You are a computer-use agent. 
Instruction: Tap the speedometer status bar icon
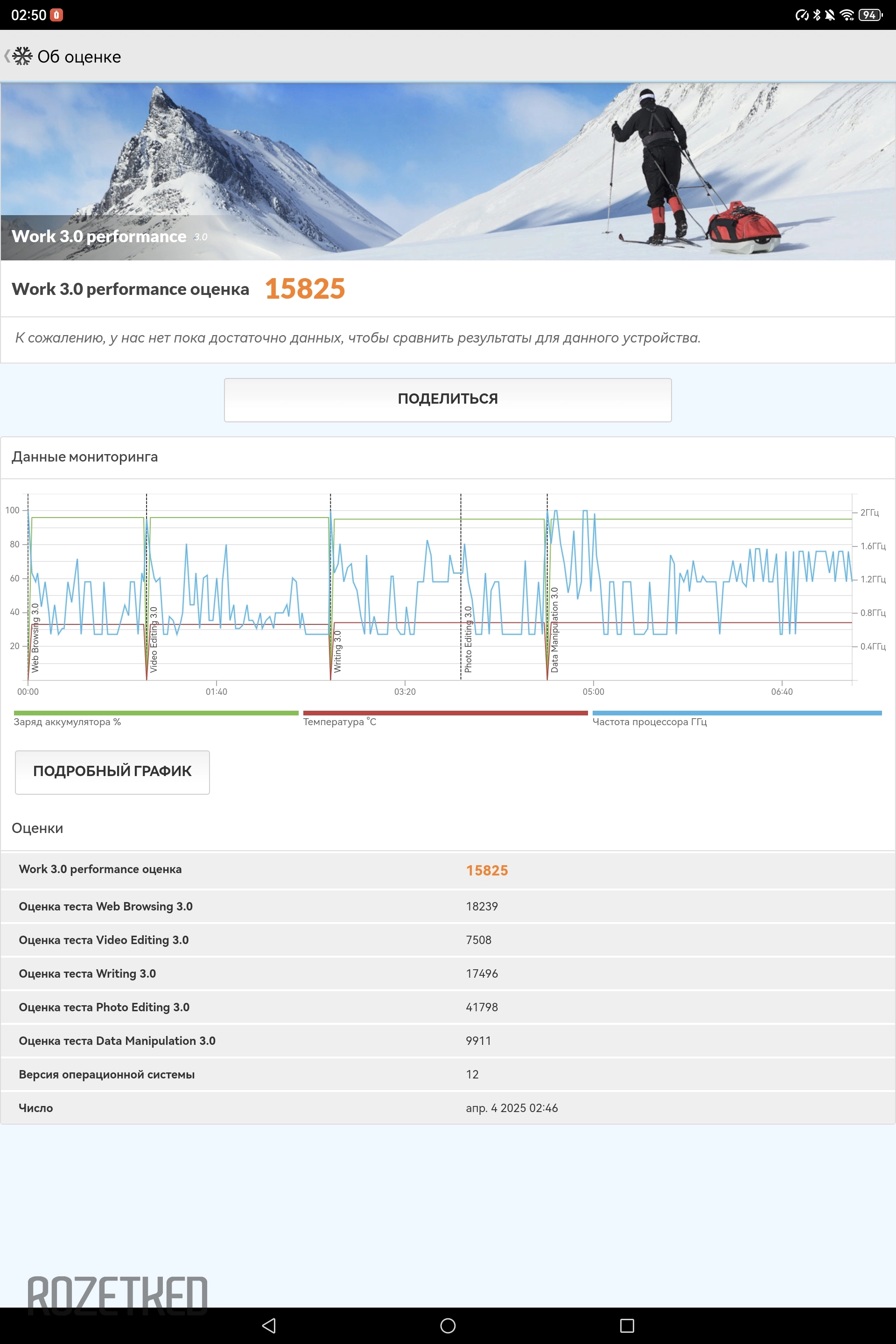pyautogui.click(x=802, y=15)
